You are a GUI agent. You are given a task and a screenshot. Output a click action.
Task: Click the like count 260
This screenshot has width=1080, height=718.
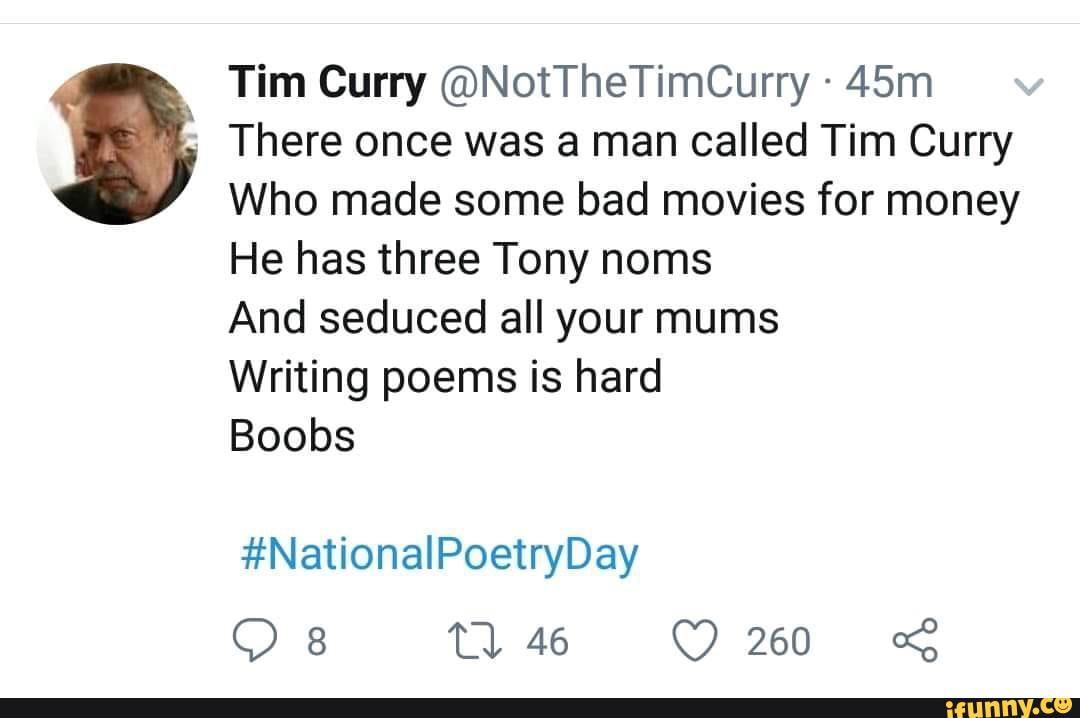click(779, 642)
